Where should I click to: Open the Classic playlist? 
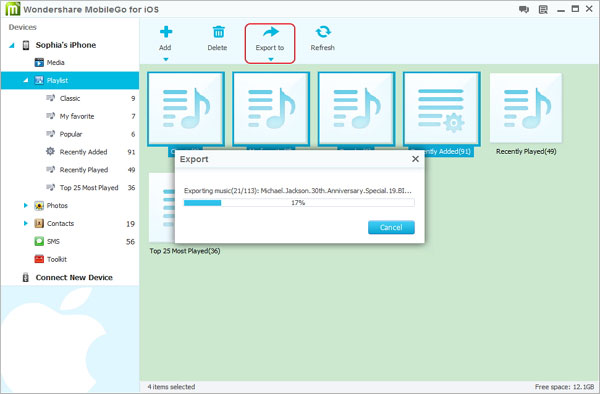tap(70, 98)
